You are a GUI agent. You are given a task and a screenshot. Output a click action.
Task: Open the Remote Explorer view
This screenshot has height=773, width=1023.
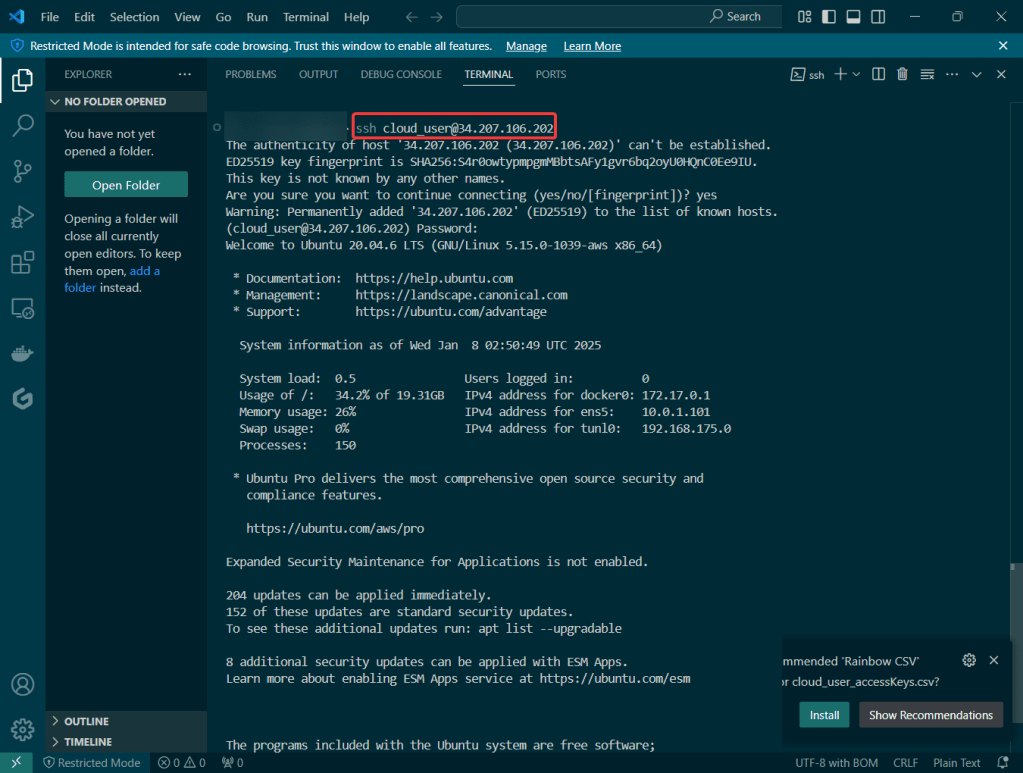click(x=22, y=309)
